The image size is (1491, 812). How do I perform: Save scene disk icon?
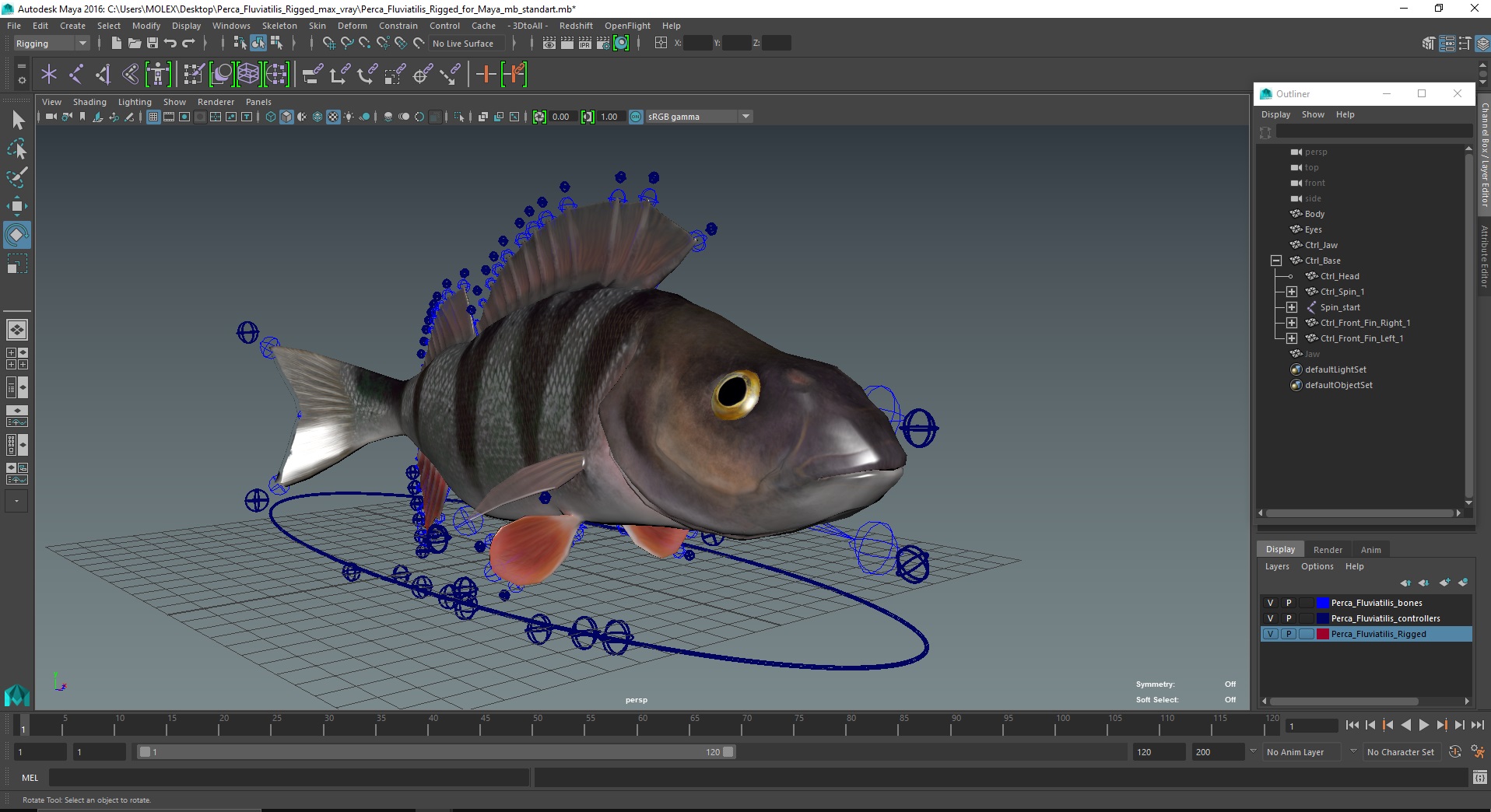[153, 44]
